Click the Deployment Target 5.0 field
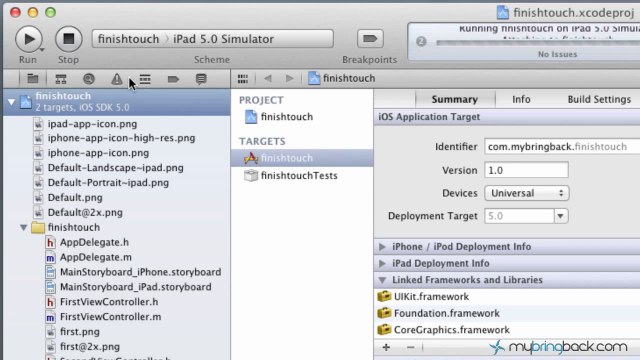The height and width of the screenshot is (360, 640). coord(519,216)
